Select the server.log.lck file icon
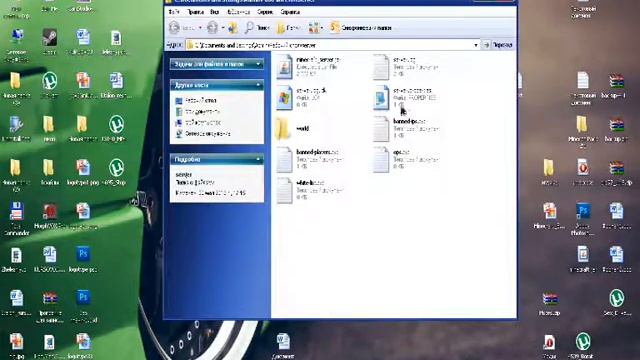640x360 pixels. (284, 98)
